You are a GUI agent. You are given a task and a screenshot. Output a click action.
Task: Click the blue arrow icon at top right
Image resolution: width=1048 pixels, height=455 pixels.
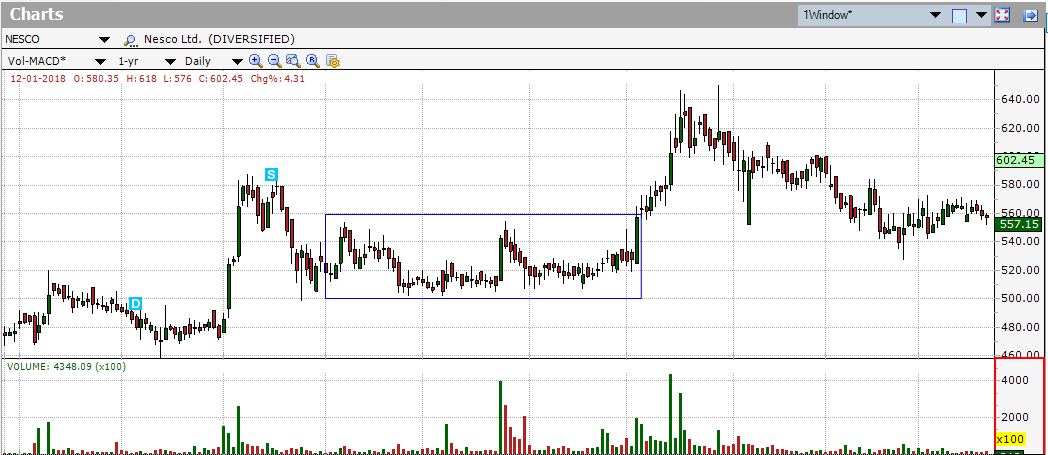tap(1032, 15)
